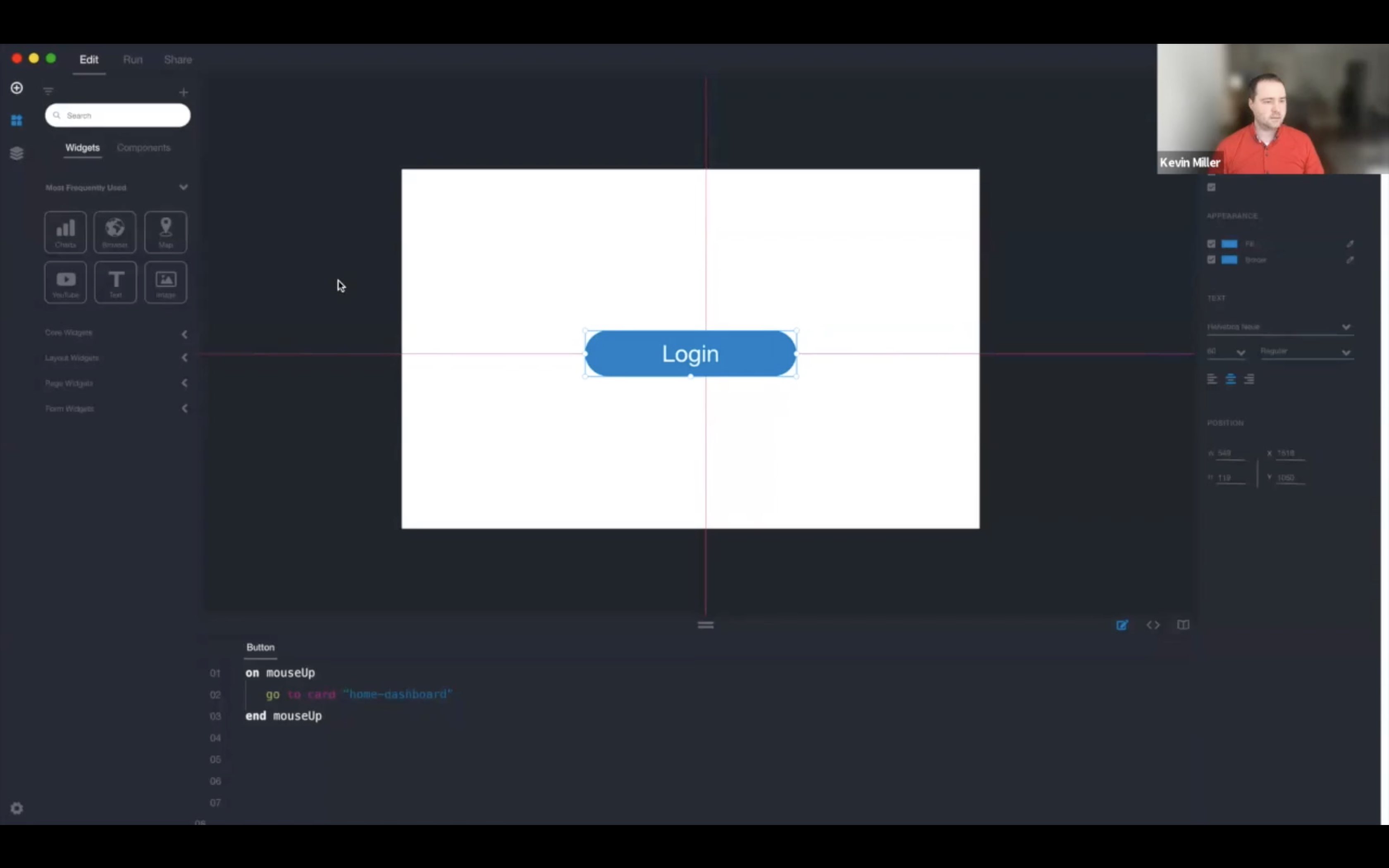Open the settings gear icon
The width and height of the screenshot is (1389, 868).
17,808
